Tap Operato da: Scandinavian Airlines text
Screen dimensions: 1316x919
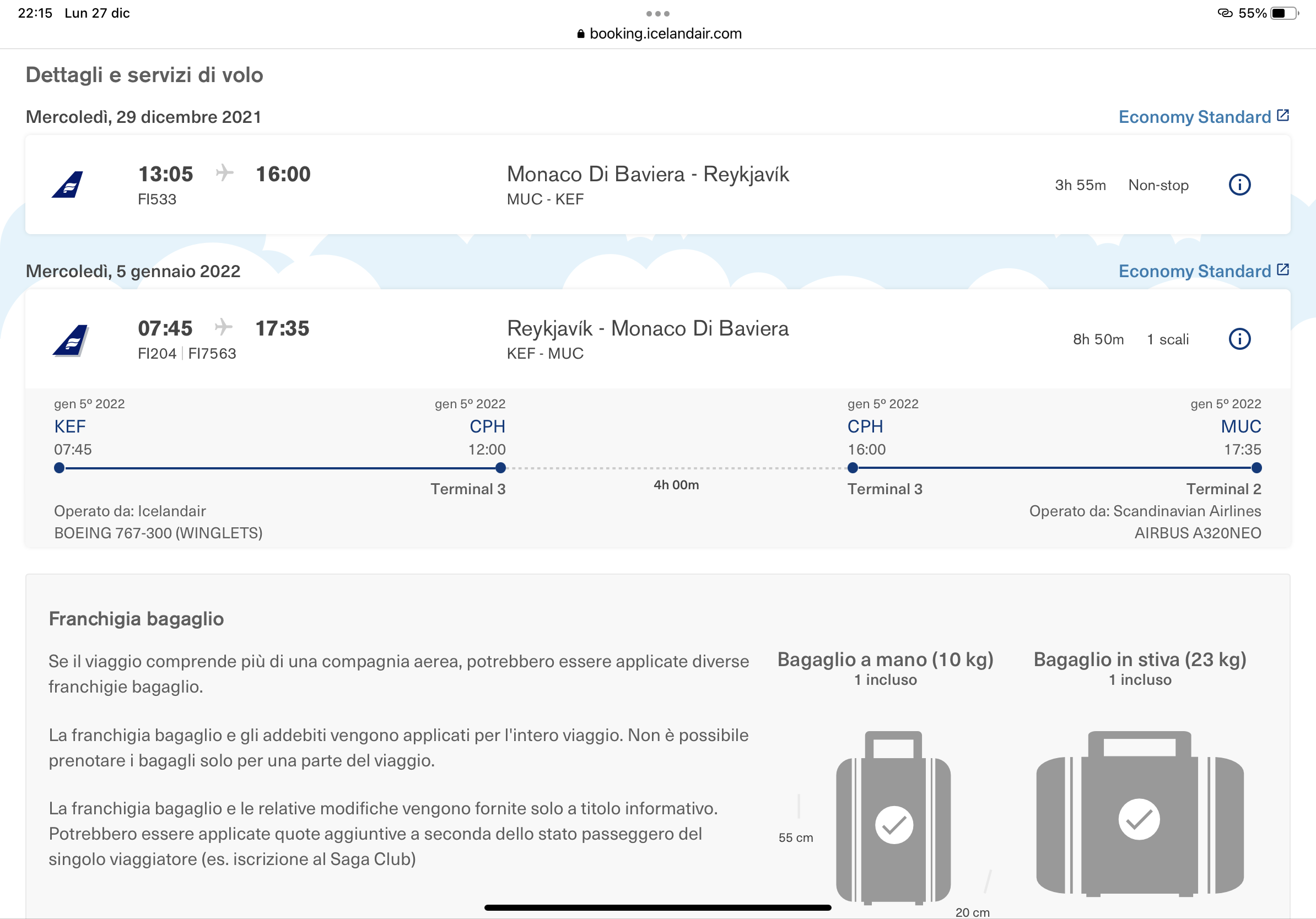click(1145, 511)
